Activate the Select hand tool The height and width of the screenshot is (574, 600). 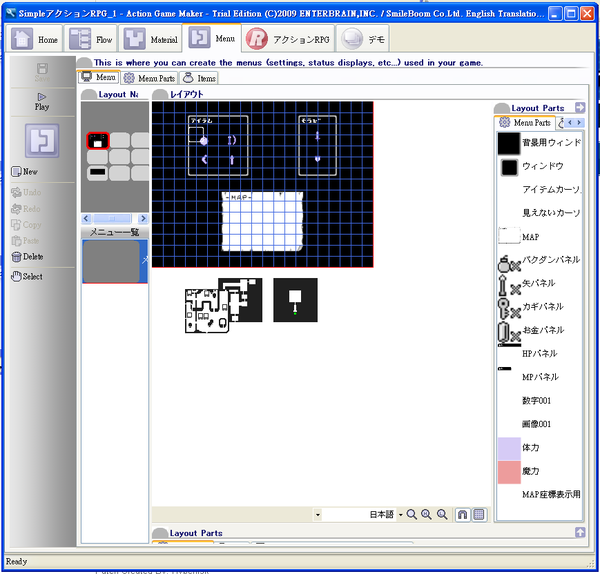[27, 276]
